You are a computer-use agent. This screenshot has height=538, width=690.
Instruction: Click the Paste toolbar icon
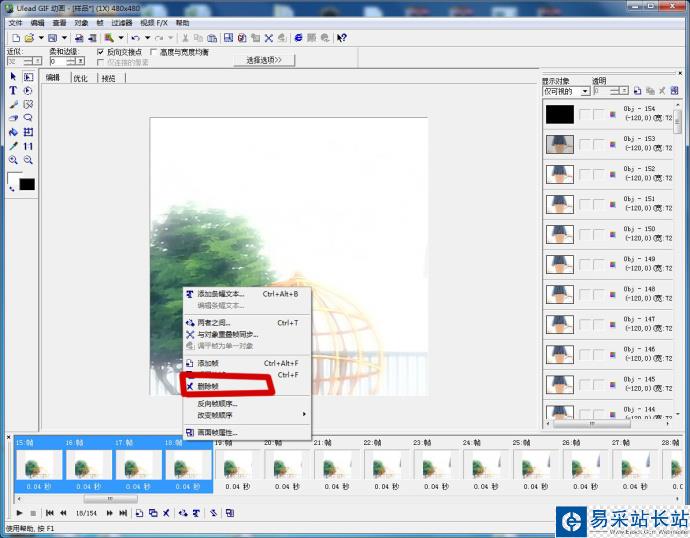coord(212,38)
